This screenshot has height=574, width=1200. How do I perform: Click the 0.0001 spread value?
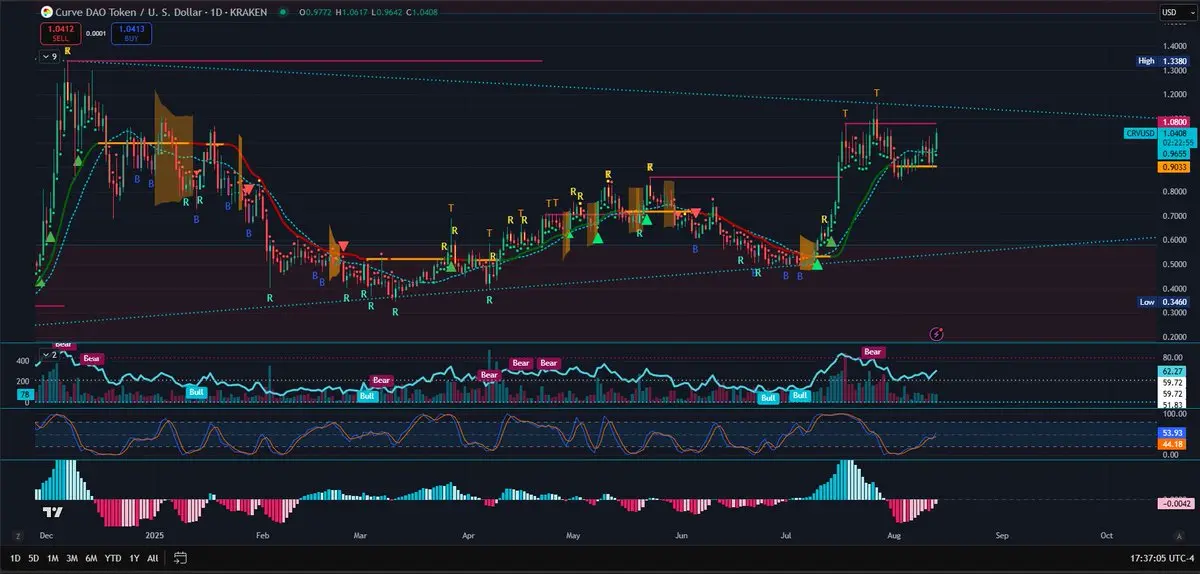pyautogui.click(x=96, y=33)
